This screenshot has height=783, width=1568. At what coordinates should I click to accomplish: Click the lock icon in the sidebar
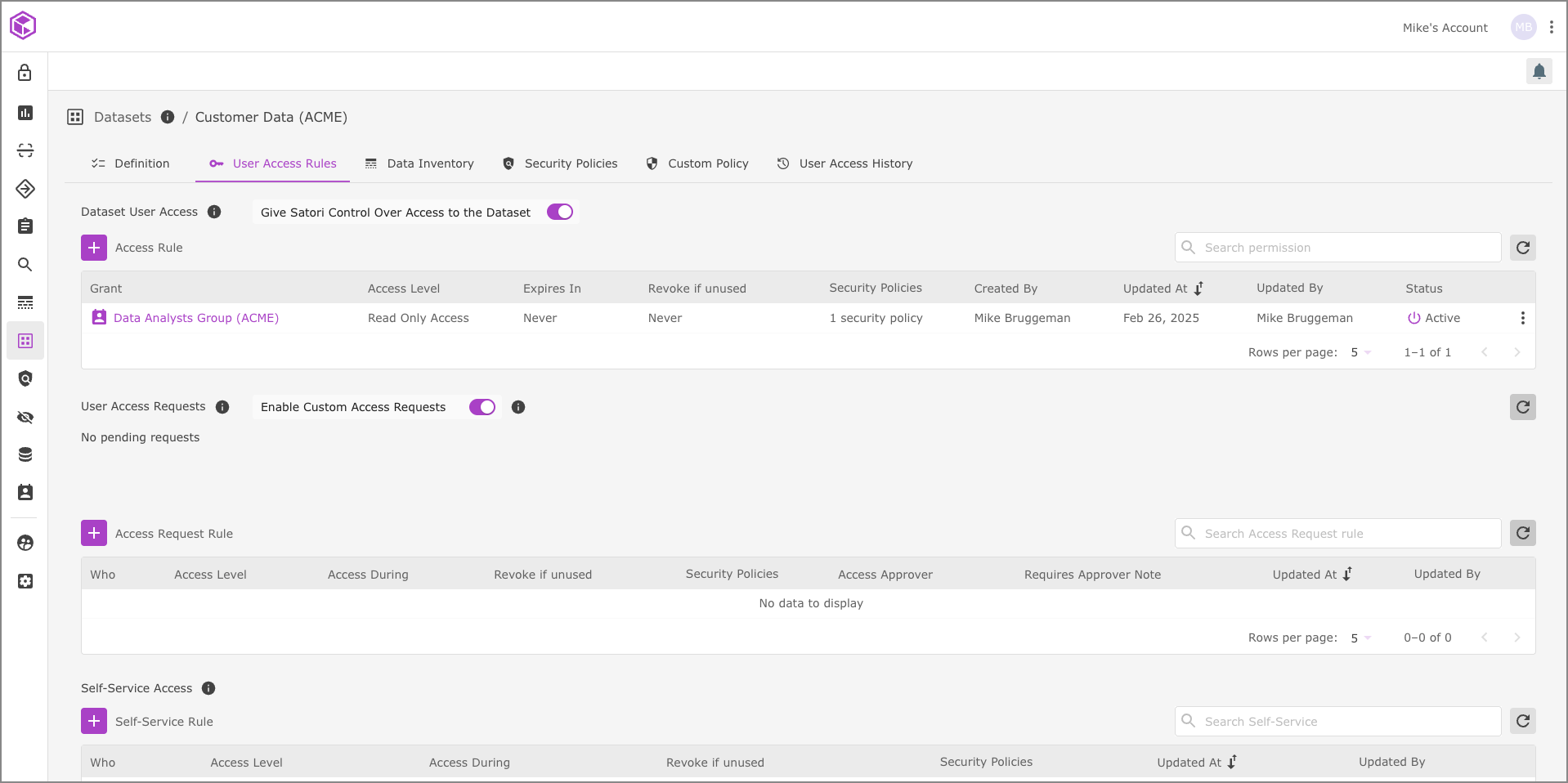pyautogui.click(x=25, y=73)
